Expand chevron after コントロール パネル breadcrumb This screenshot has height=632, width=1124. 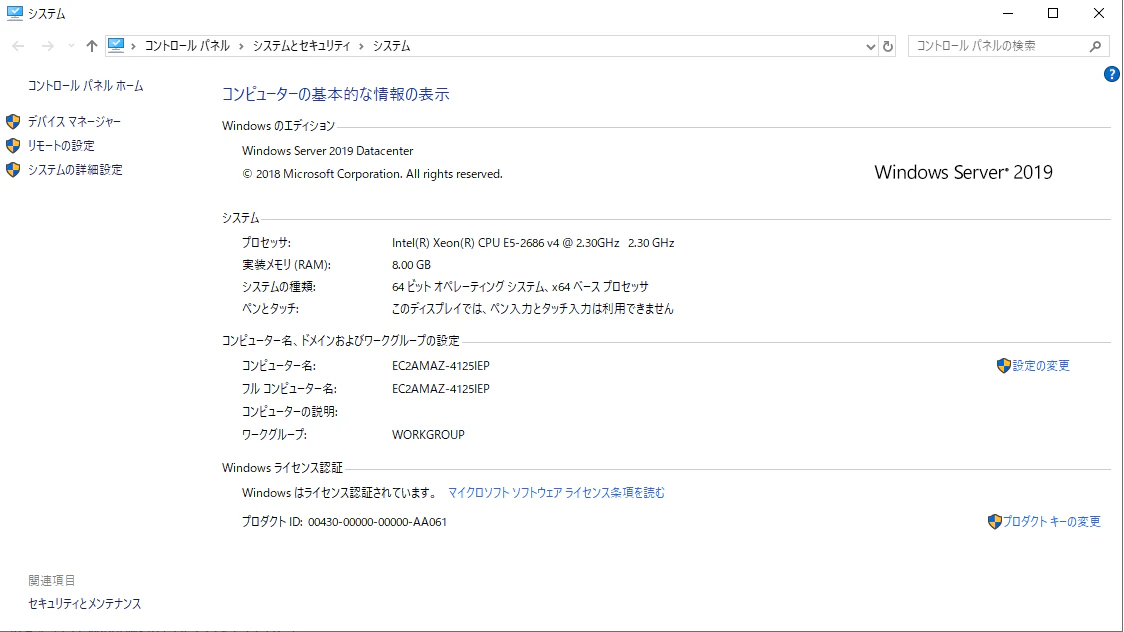(x=242, y=46)
